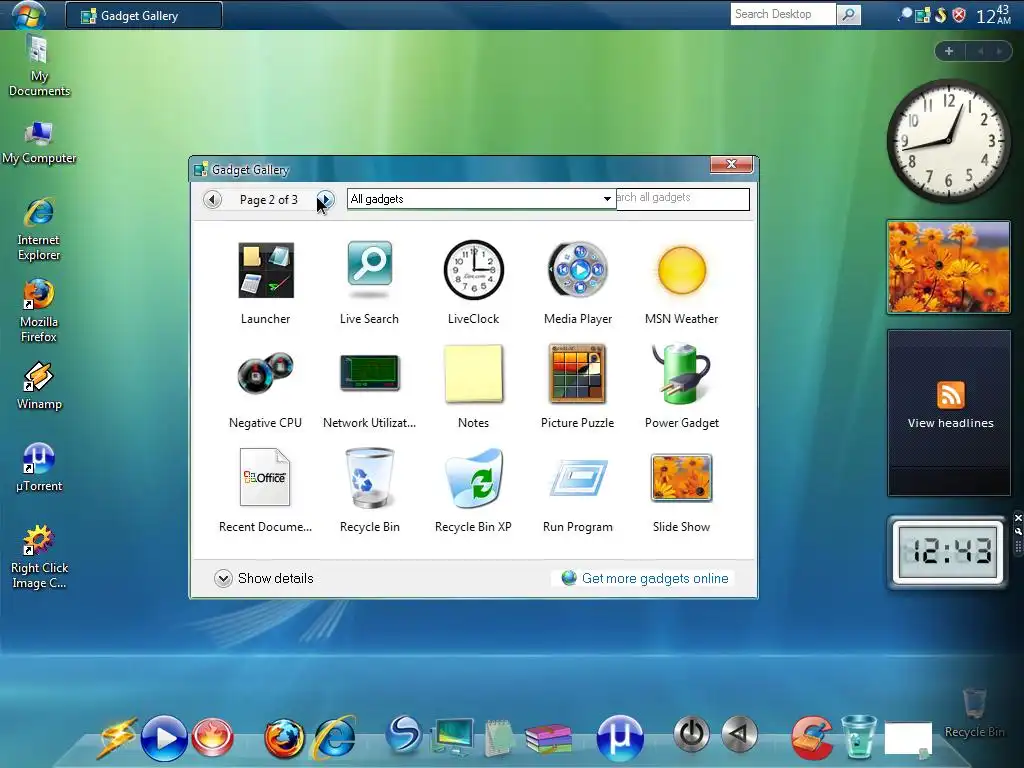Open µTorrent desktop shortcut

point(39,466)
